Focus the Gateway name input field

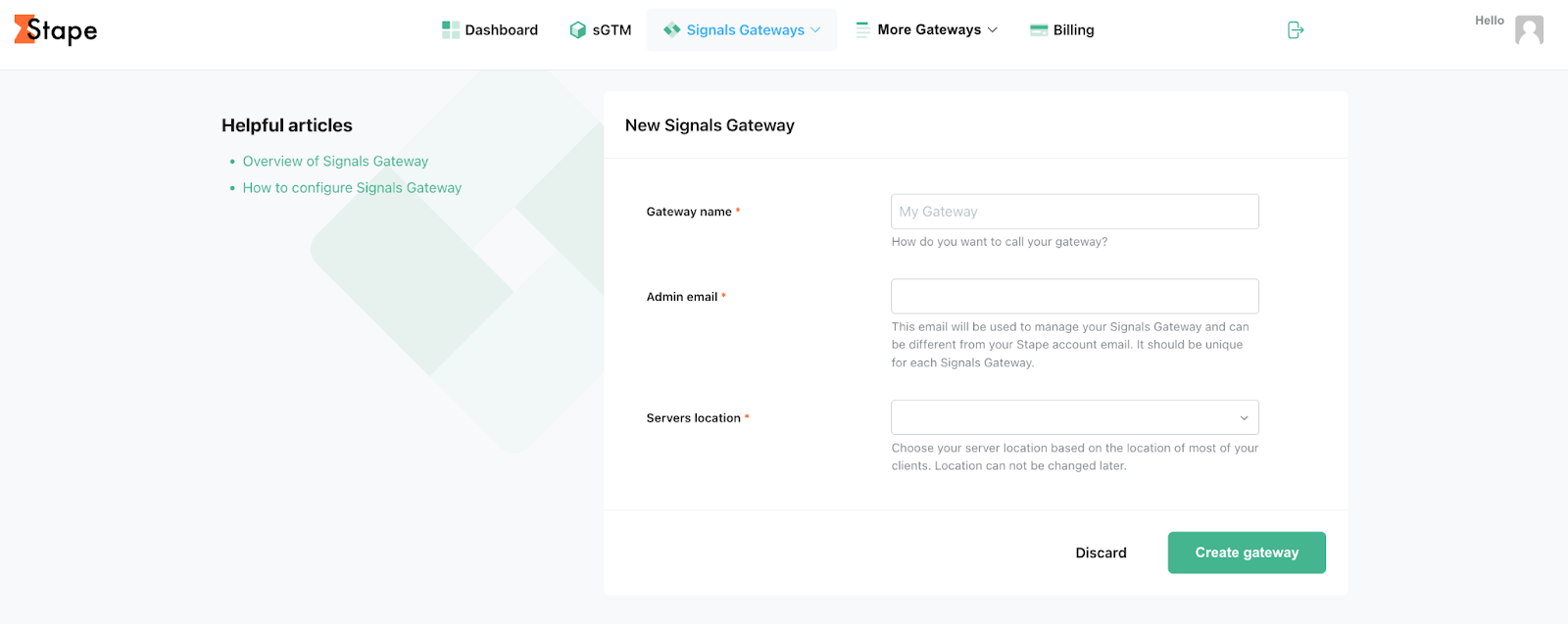[x=1075, y=212]
